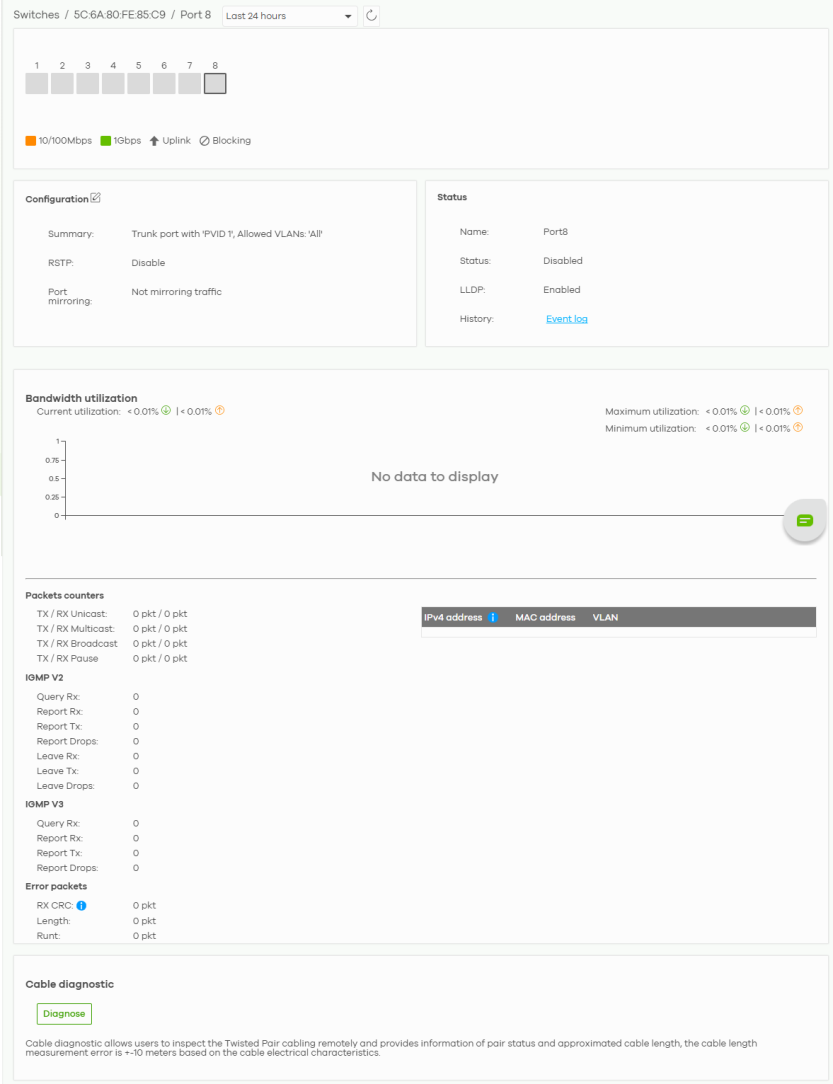Screen dimensions: 833x1084
Task: Click the refresh icon beside the time range
Action: (x=372, y=16)
